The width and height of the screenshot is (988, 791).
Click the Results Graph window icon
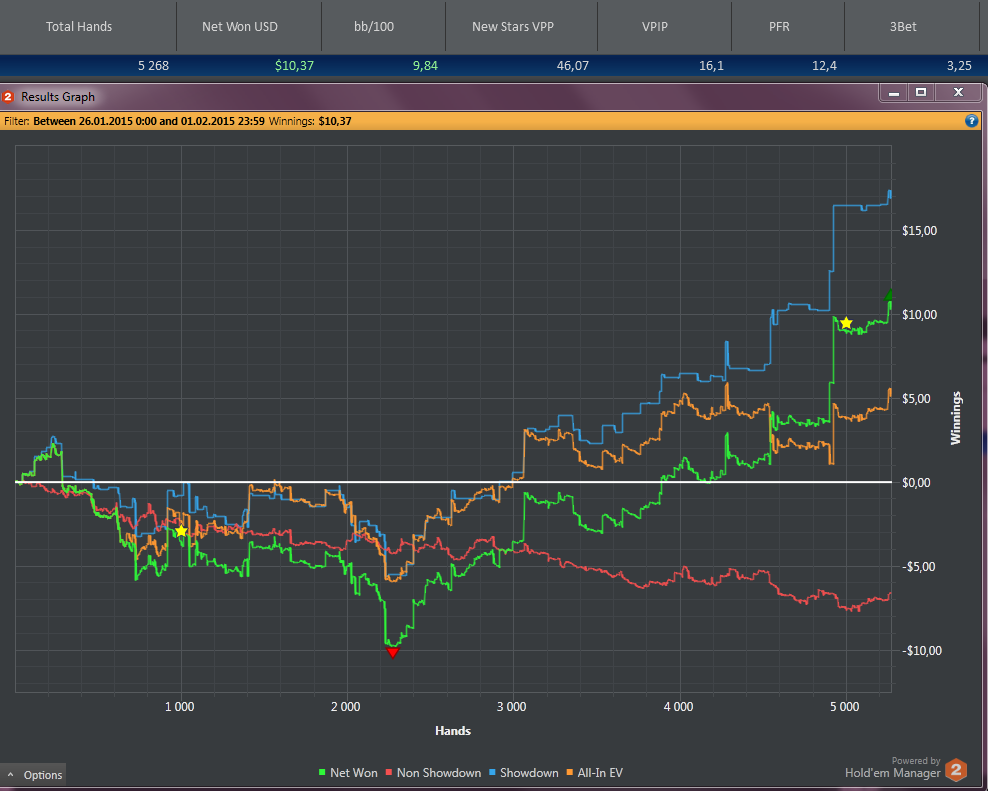click(8, 97)
